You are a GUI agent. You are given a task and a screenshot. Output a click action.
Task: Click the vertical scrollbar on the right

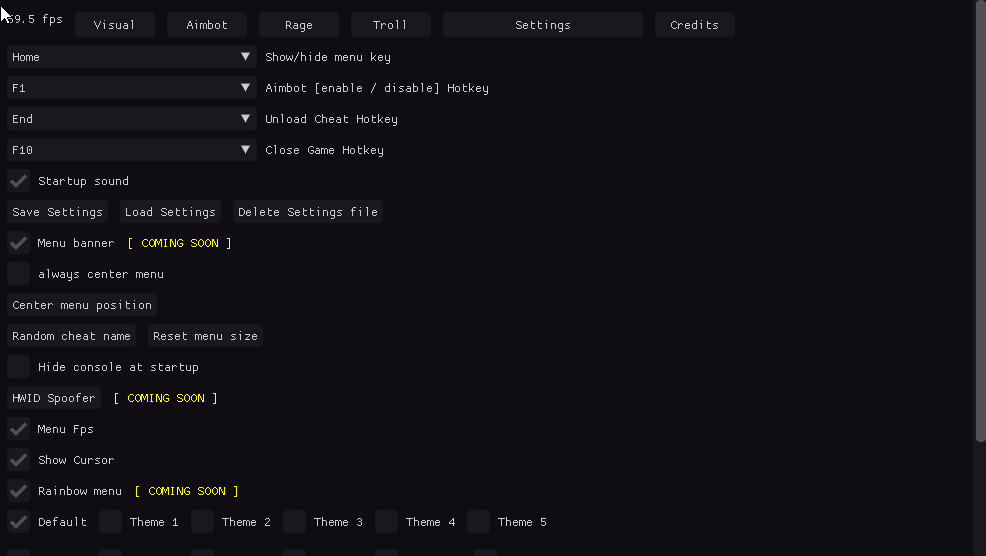click(980, 220)
